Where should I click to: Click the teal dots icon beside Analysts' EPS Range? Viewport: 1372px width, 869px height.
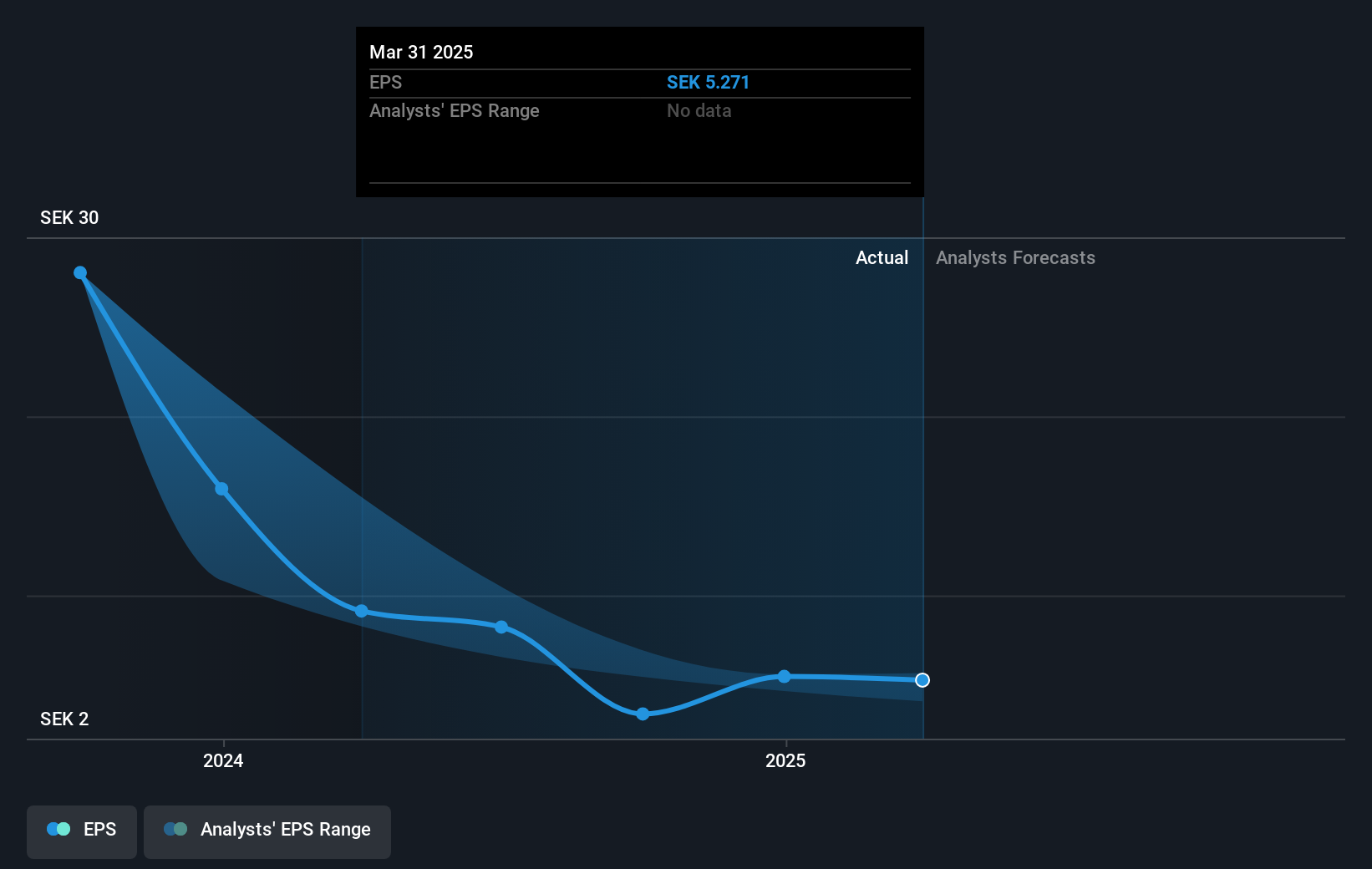pyautogui.click(x=175, y=829)
